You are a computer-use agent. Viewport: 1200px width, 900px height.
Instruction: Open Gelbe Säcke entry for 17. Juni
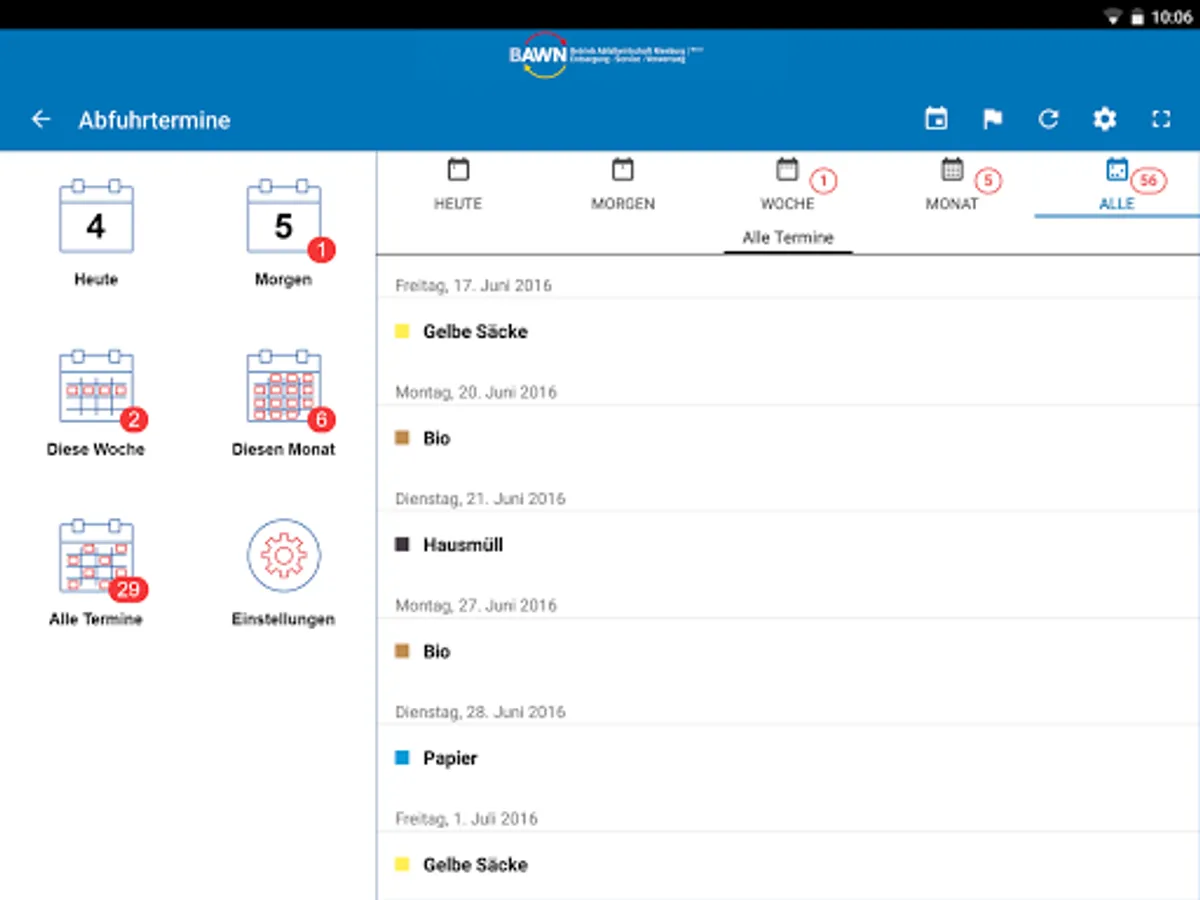coord(788,331)
